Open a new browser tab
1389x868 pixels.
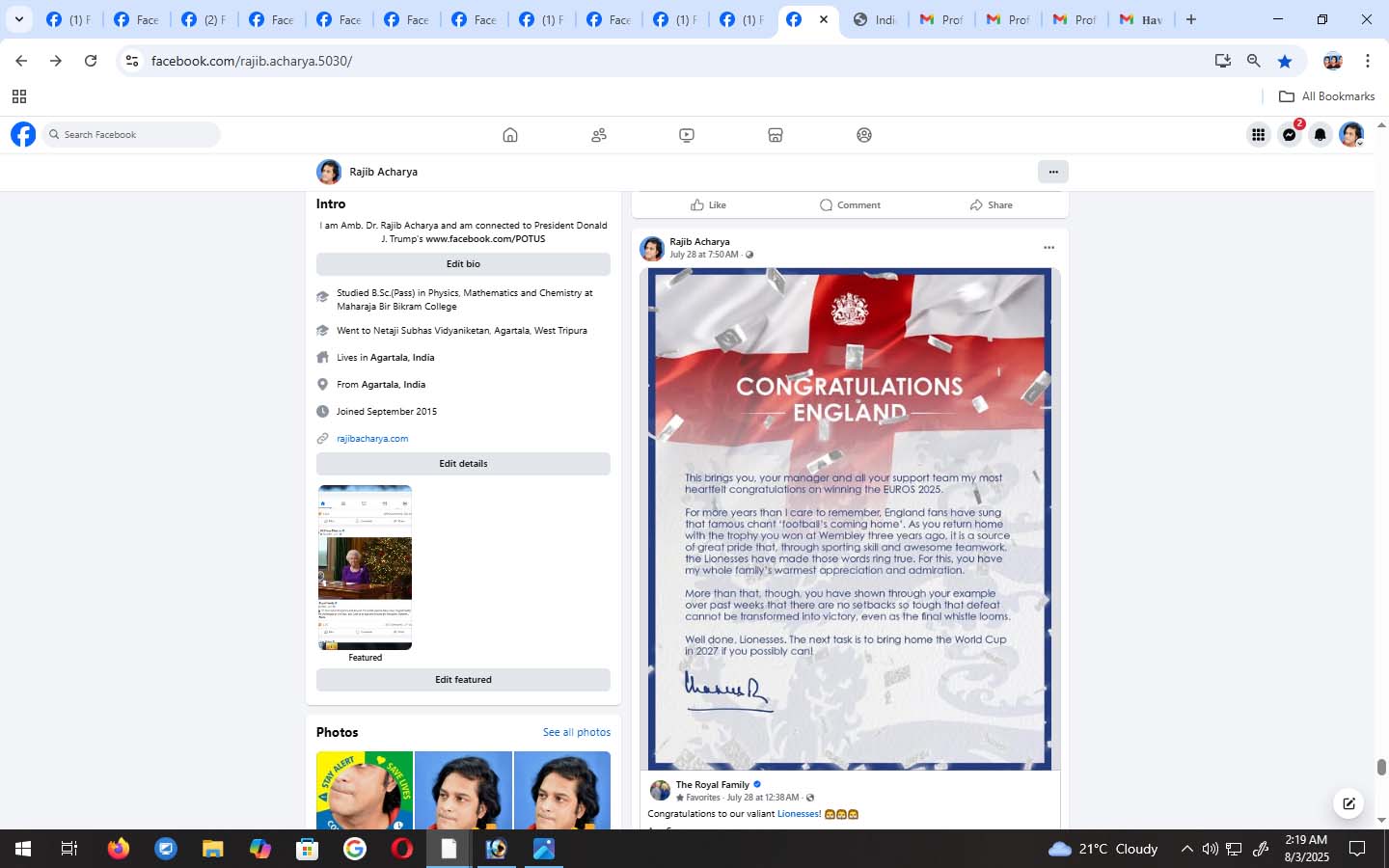coord(1191,19)
